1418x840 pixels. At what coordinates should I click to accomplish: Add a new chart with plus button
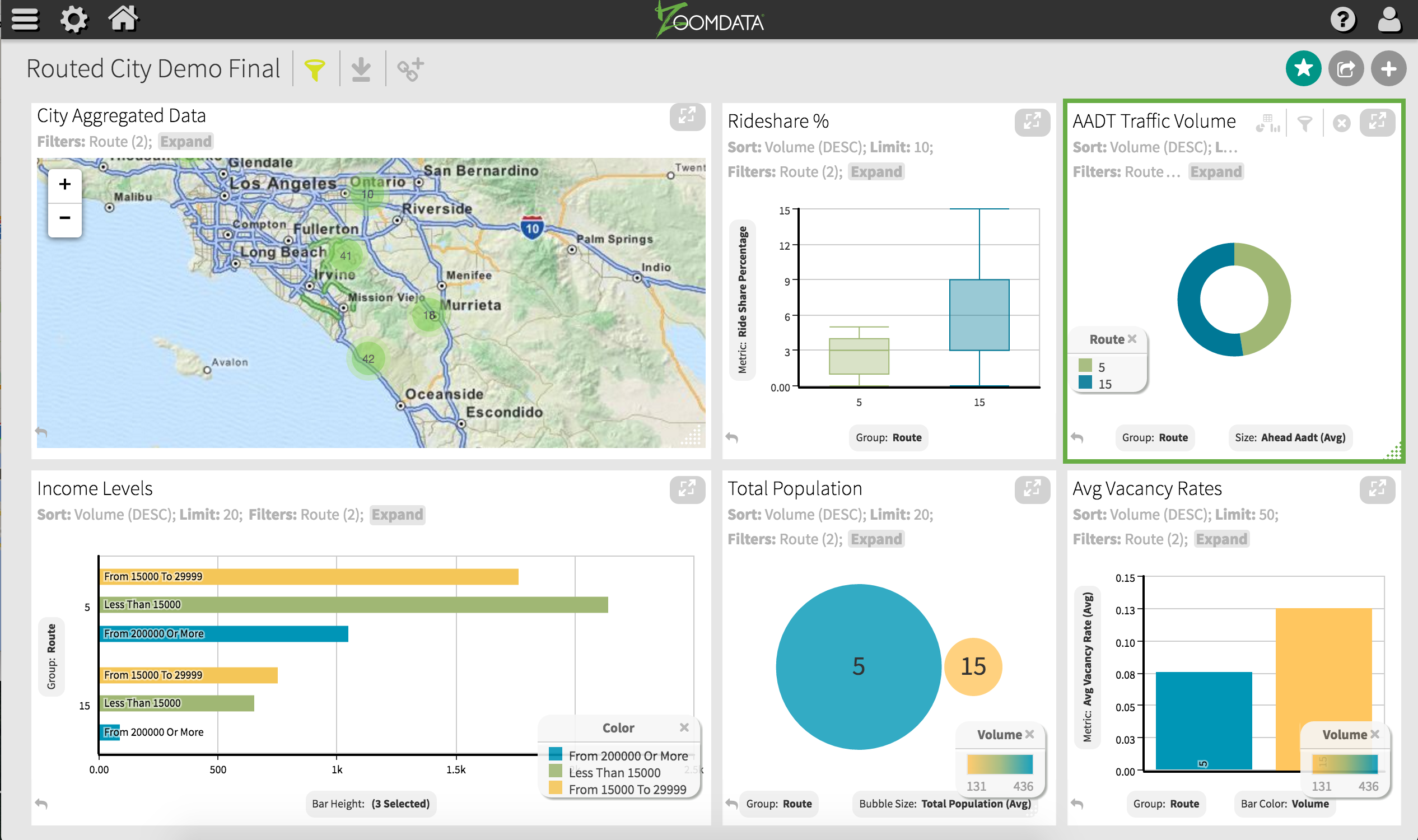1388,69
